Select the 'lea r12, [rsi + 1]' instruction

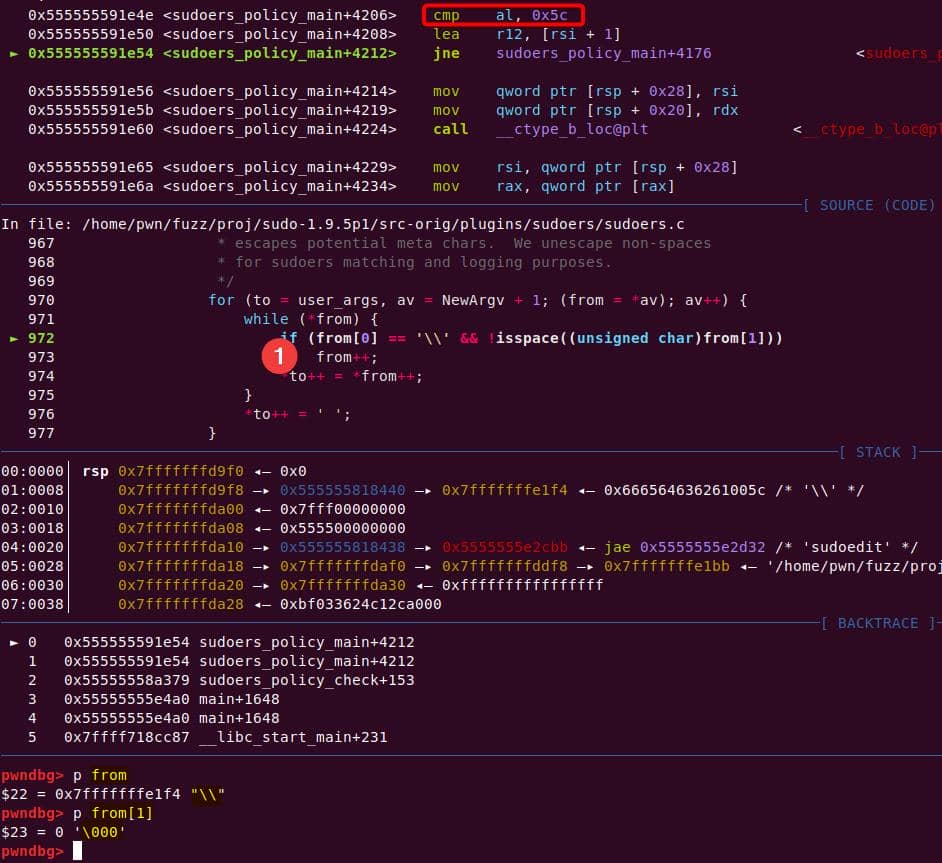527,34
